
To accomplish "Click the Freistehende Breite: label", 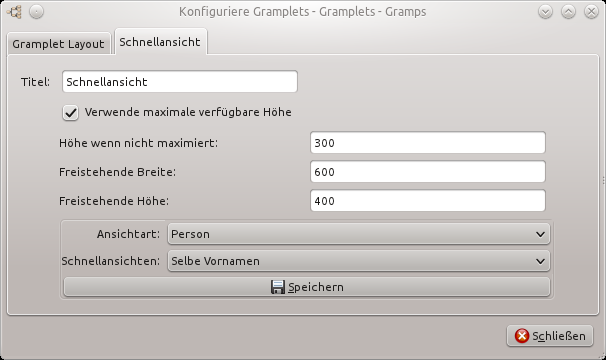I will [117, 172].
